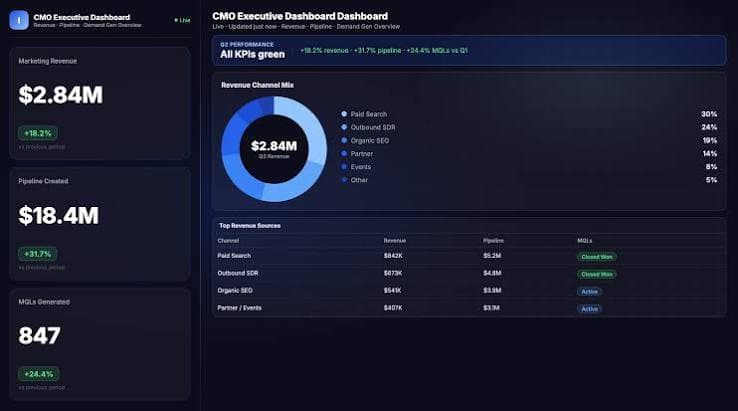Click Closed Won badge in Paid Search row
Viewport: 738px width, 411px height.
pos(597,257)
